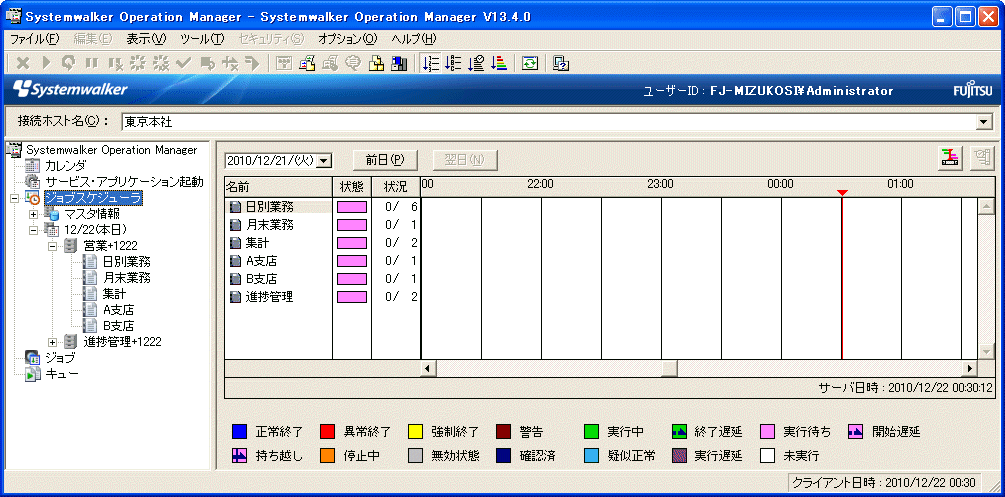Click the 状態 column header
Image resolution: width=1005 pixels, height=497 pixels.
coord(352,187)
